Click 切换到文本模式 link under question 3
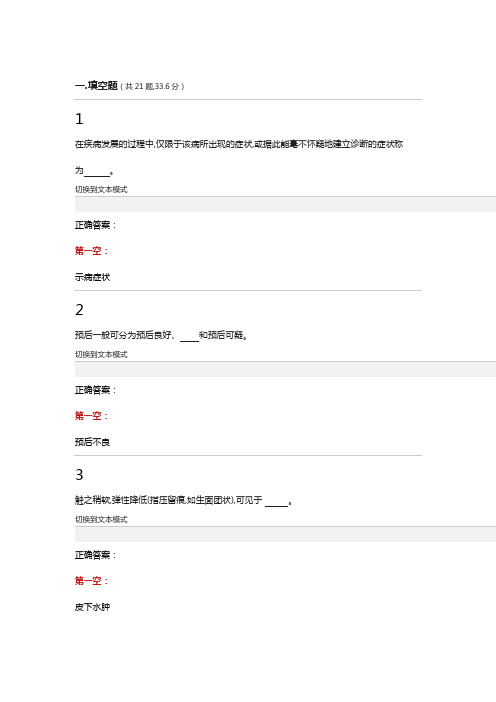 pos(101,519)
